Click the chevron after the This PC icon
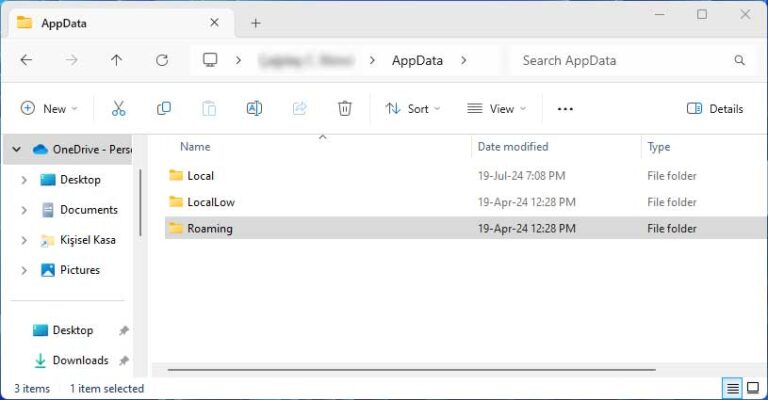Viewport: 768px width, 400px height. (x=239, y=60)
